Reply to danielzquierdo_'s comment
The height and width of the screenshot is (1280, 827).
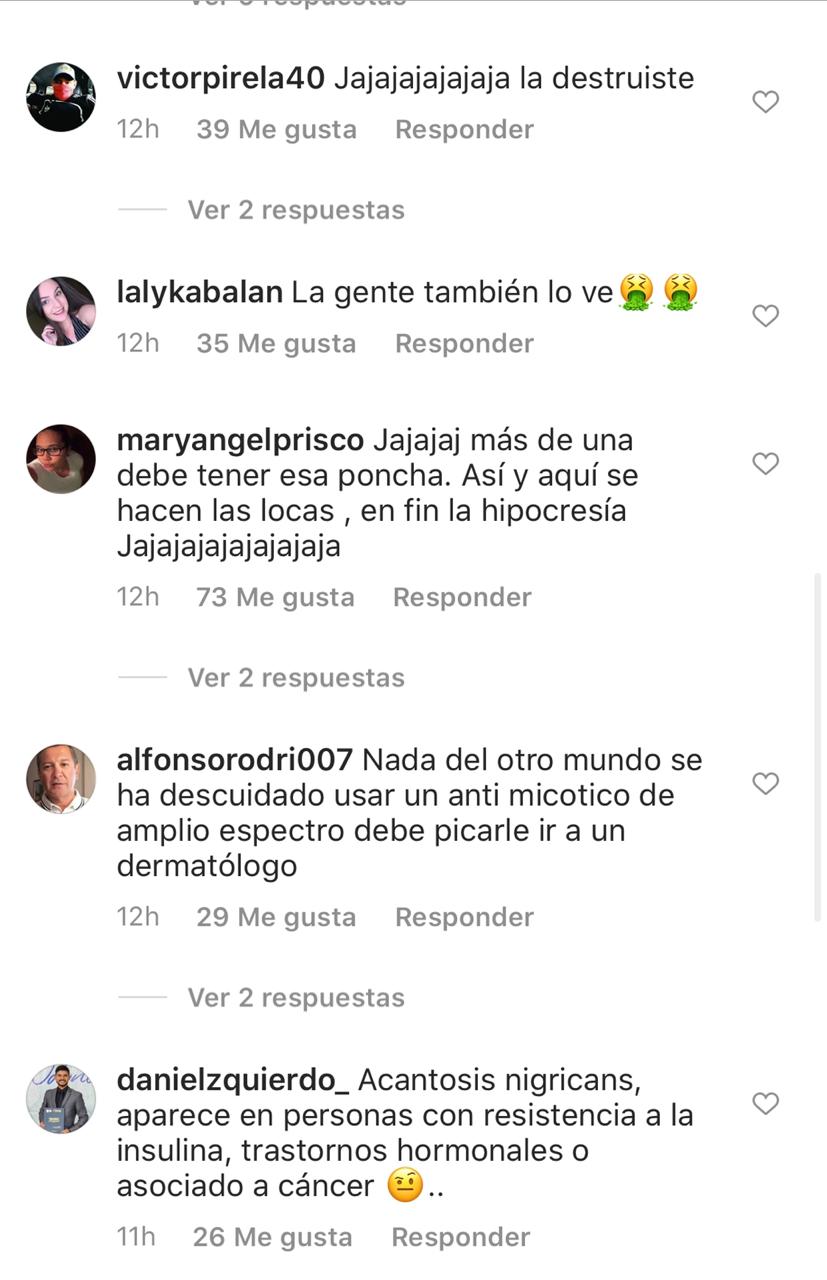coord(460,1238)
